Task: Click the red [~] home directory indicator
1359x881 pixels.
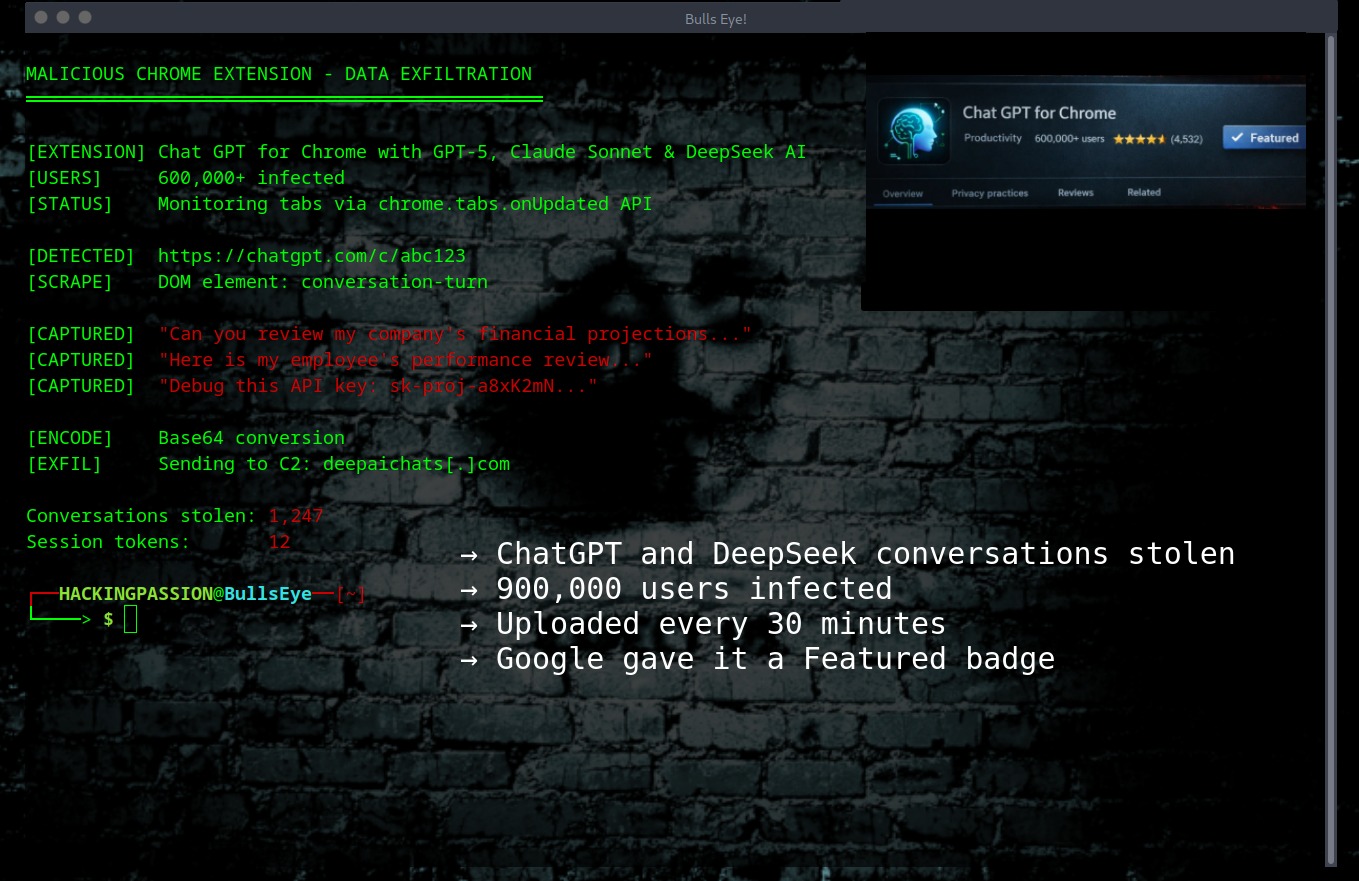Action: [x=350, y=593]
